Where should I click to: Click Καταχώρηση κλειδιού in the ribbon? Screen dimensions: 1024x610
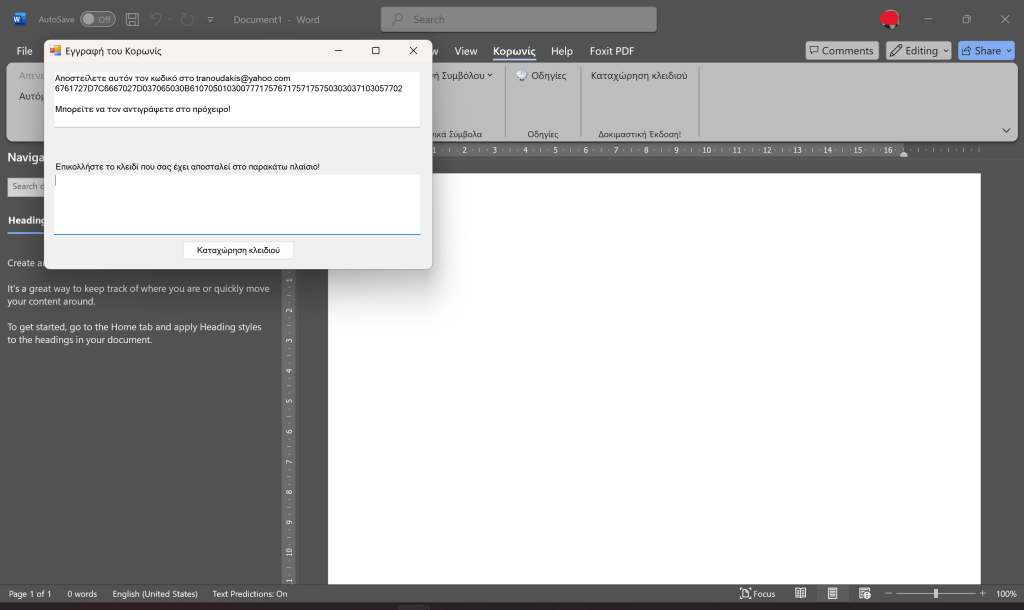[639, 76]
